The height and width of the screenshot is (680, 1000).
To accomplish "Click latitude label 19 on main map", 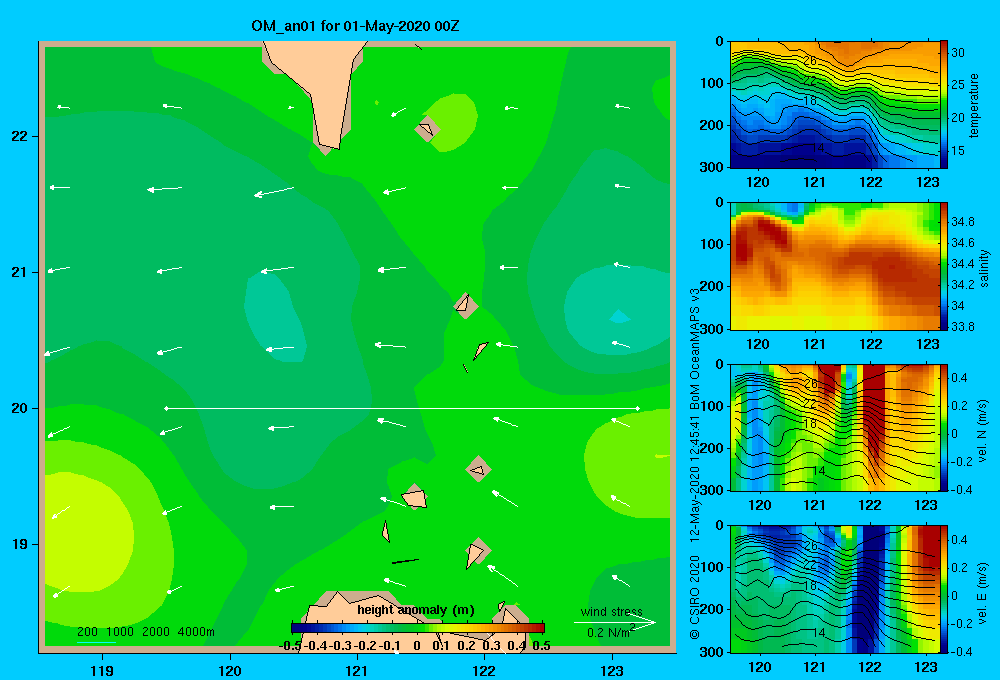I will tap(20, 544).
